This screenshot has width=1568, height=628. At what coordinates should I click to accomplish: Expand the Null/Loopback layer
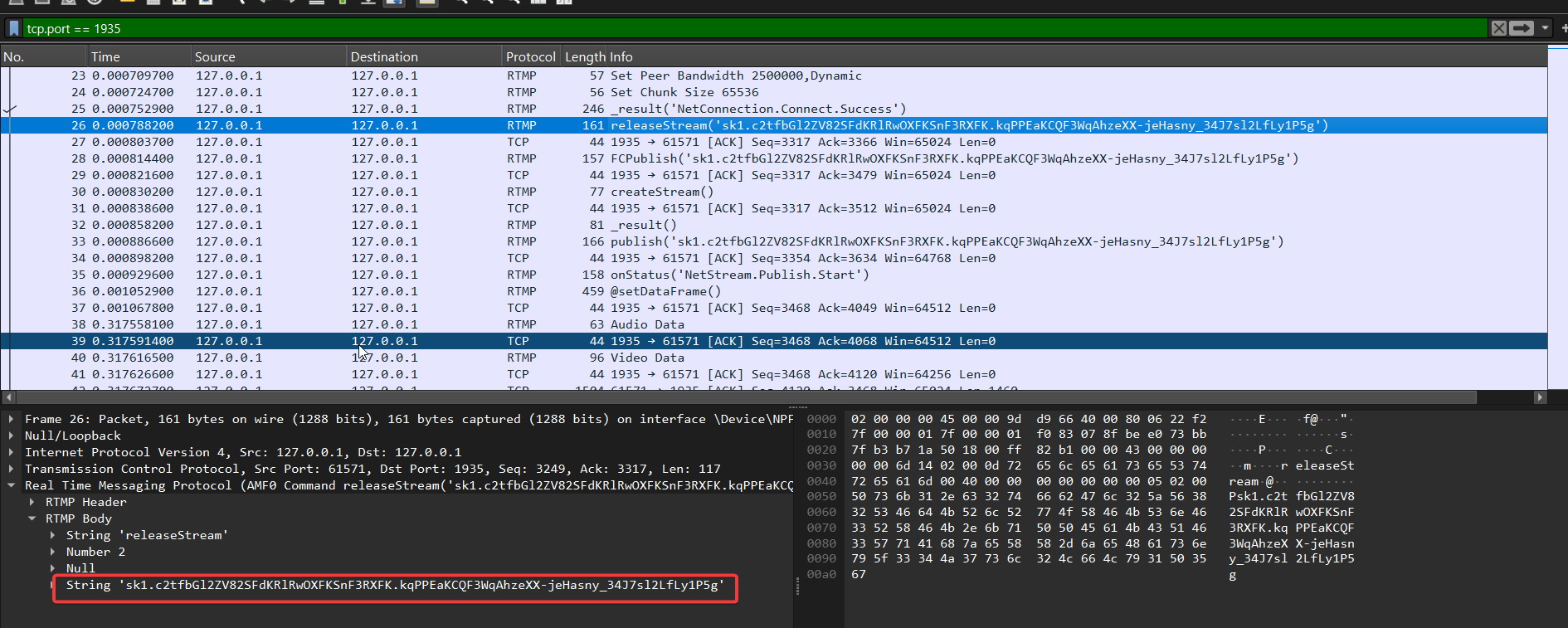coord(11,436)
